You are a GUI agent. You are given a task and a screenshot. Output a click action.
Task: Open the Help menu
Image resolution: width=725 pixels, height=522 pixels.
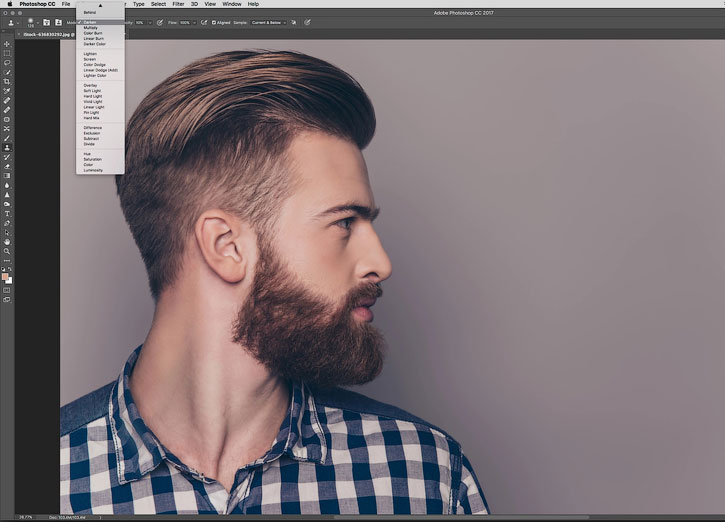point(253,4)
